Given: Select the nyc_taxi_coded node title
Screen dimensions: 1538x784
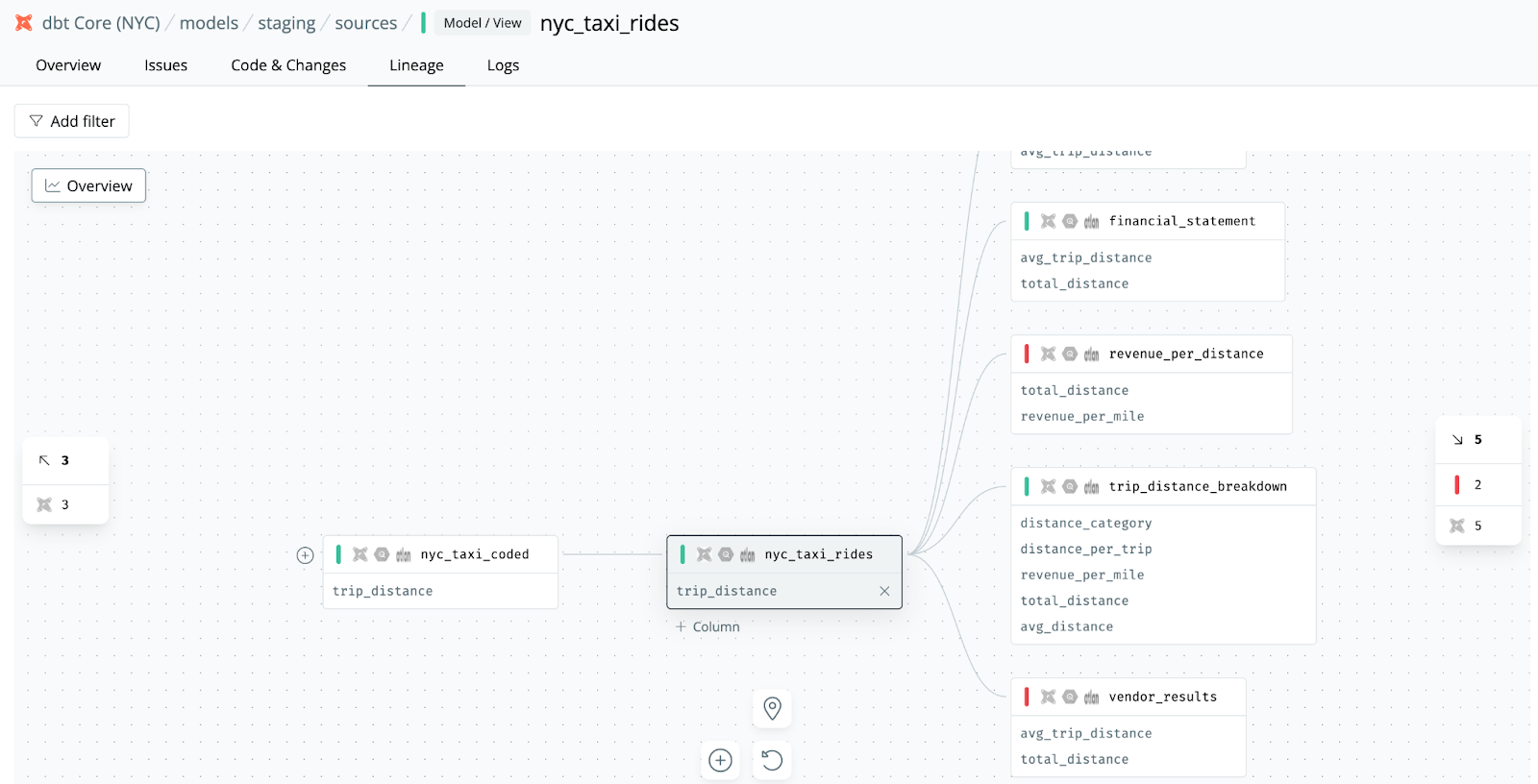Looking at the screenshot, I should 475,554.
